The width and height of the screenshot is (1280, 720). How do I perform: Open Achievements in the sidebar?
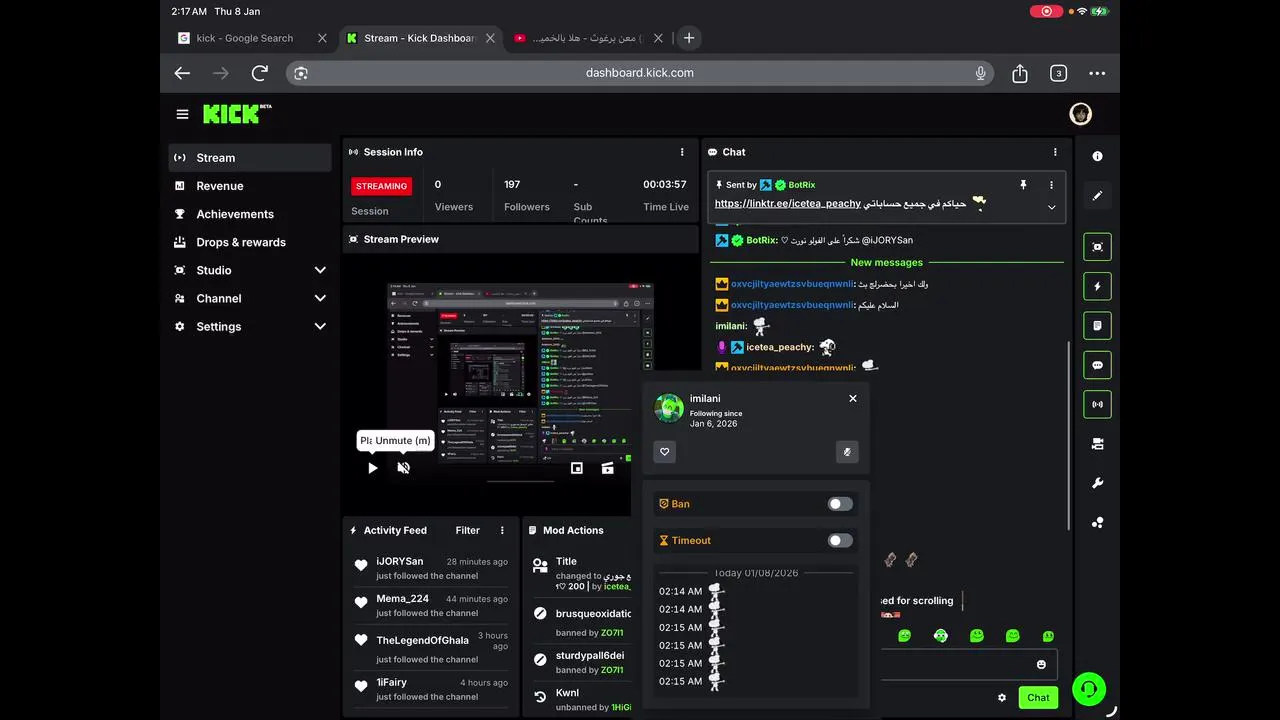pyautogui.click(x=250, y=214)
